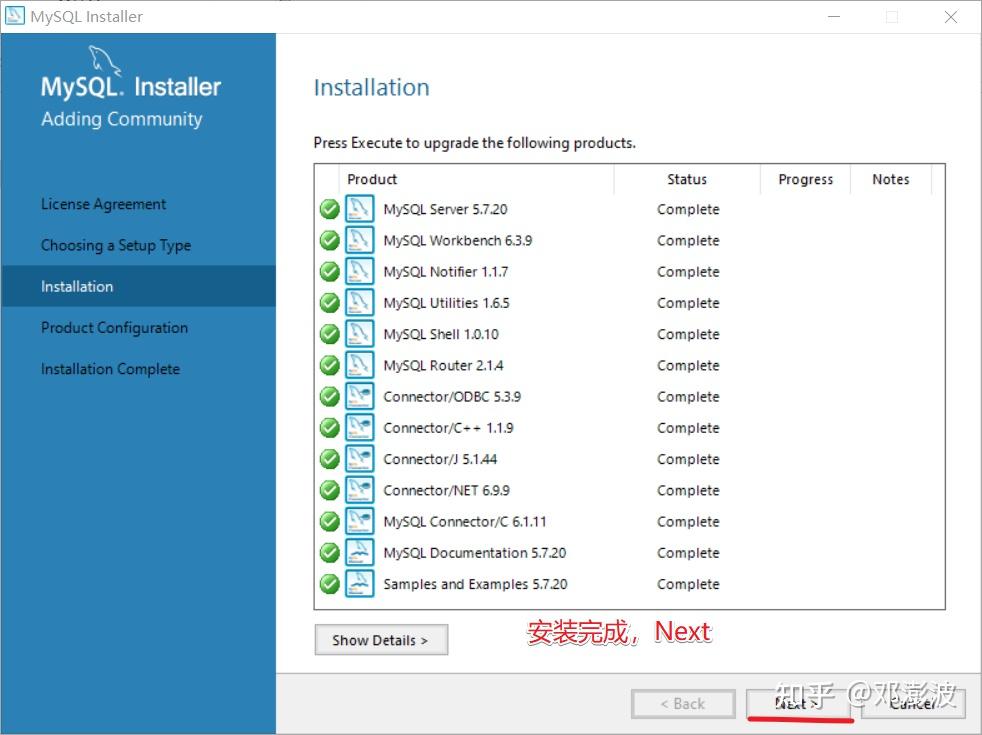Click the MySQL Workbench 6.3.9 product icon
The image size is (982, 735).
359,240
